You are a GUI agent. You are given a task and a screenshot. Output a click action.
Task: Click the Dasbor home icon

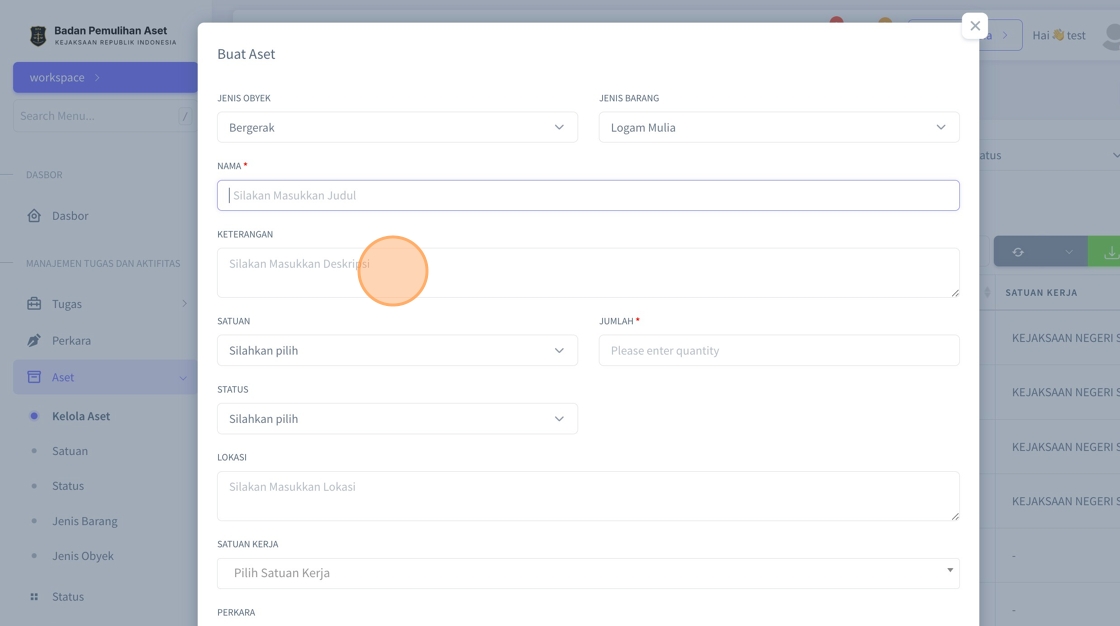pos(34,216)
